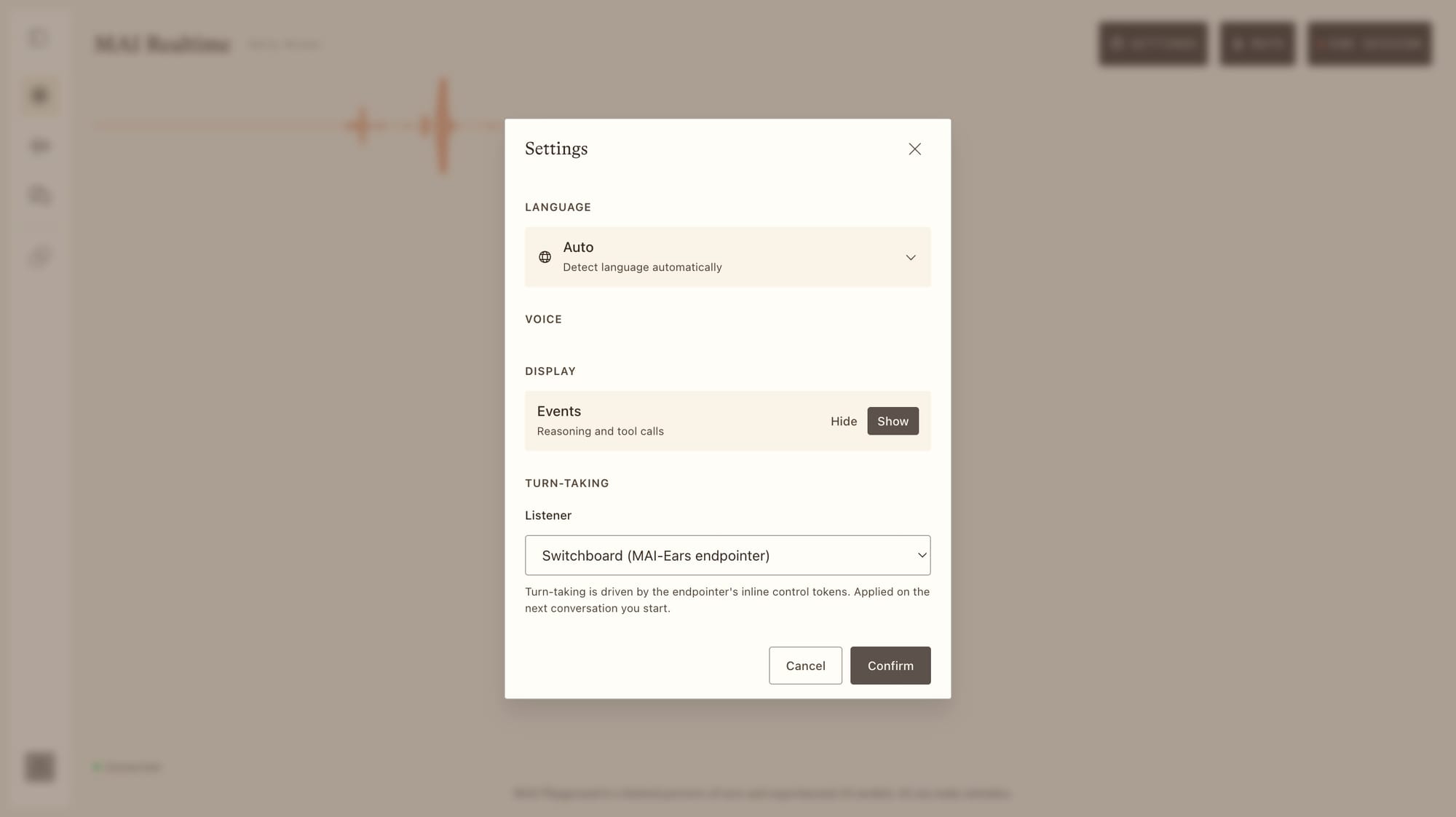Screen dimensions: 1456x817
Task: Click the Listener dropdown arrow
Action: tap(922, 556)
